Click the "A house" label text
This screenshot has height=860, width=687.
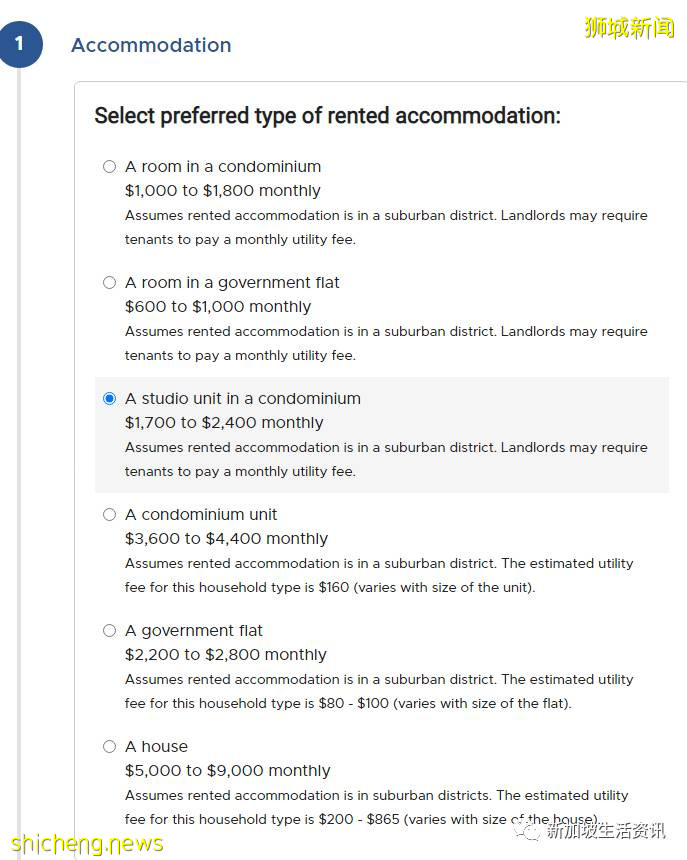156,747
